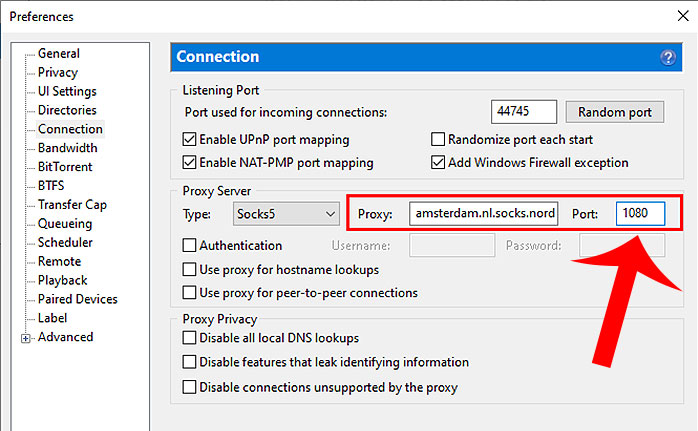Check Use proxy for peer-to-peer connections
This screenshot has width=698, height=431.
tap(190, 293)
